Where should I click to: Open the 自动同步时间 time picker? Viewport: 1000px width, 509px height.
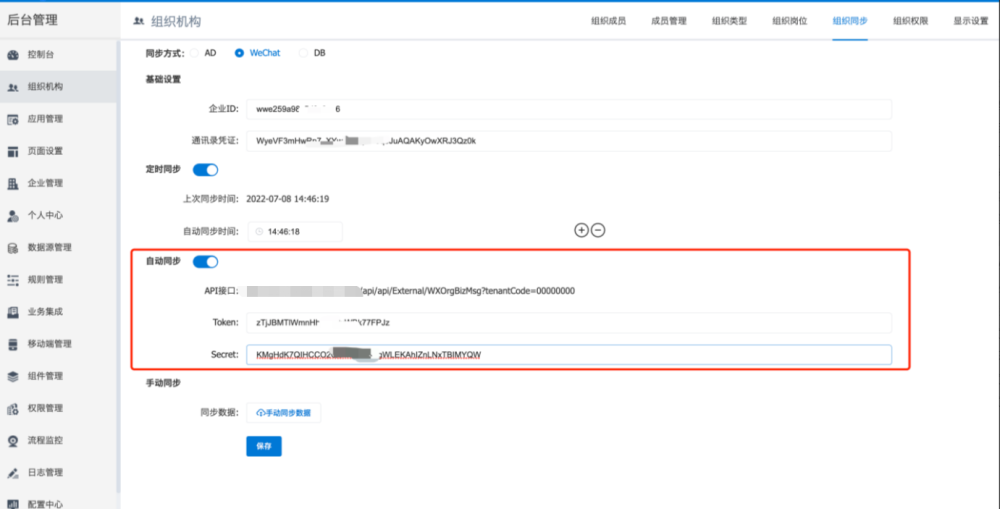pyautogui.click(x=294, y=231)
